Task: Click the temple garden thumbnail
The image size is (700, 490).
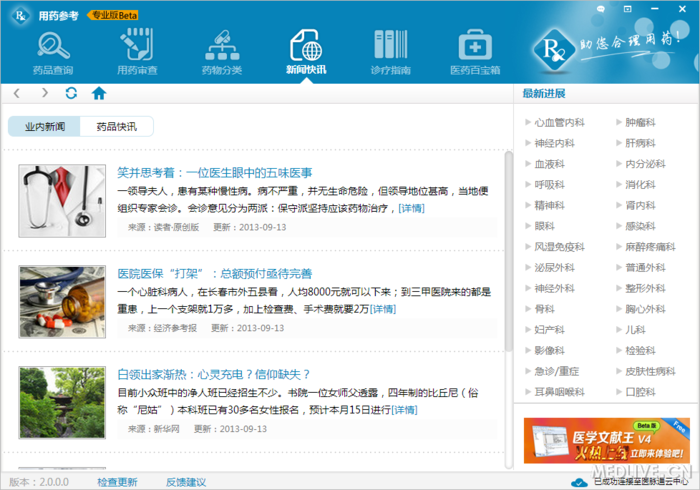Action: pyautogui.click(x=62, y=403)
